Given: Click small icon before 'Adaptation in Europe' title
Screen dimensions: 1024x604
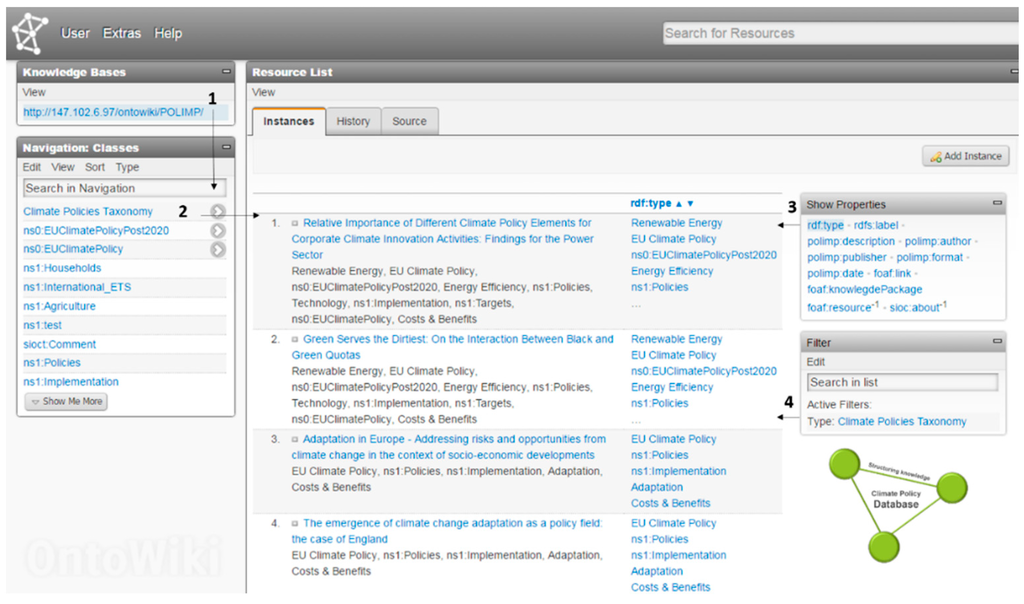Looking at the screenshot, I should tap(295, 440).
